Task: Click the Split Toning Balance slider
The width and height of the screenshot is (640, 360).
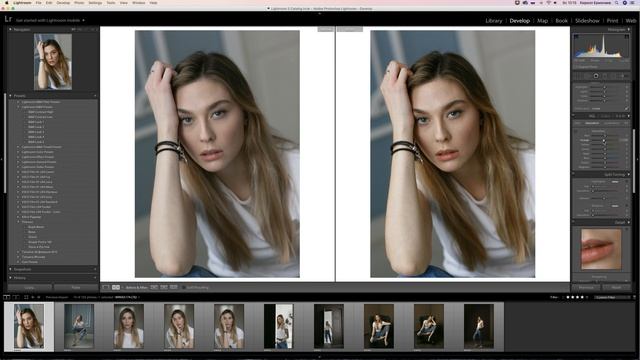Action: point(604,198)
